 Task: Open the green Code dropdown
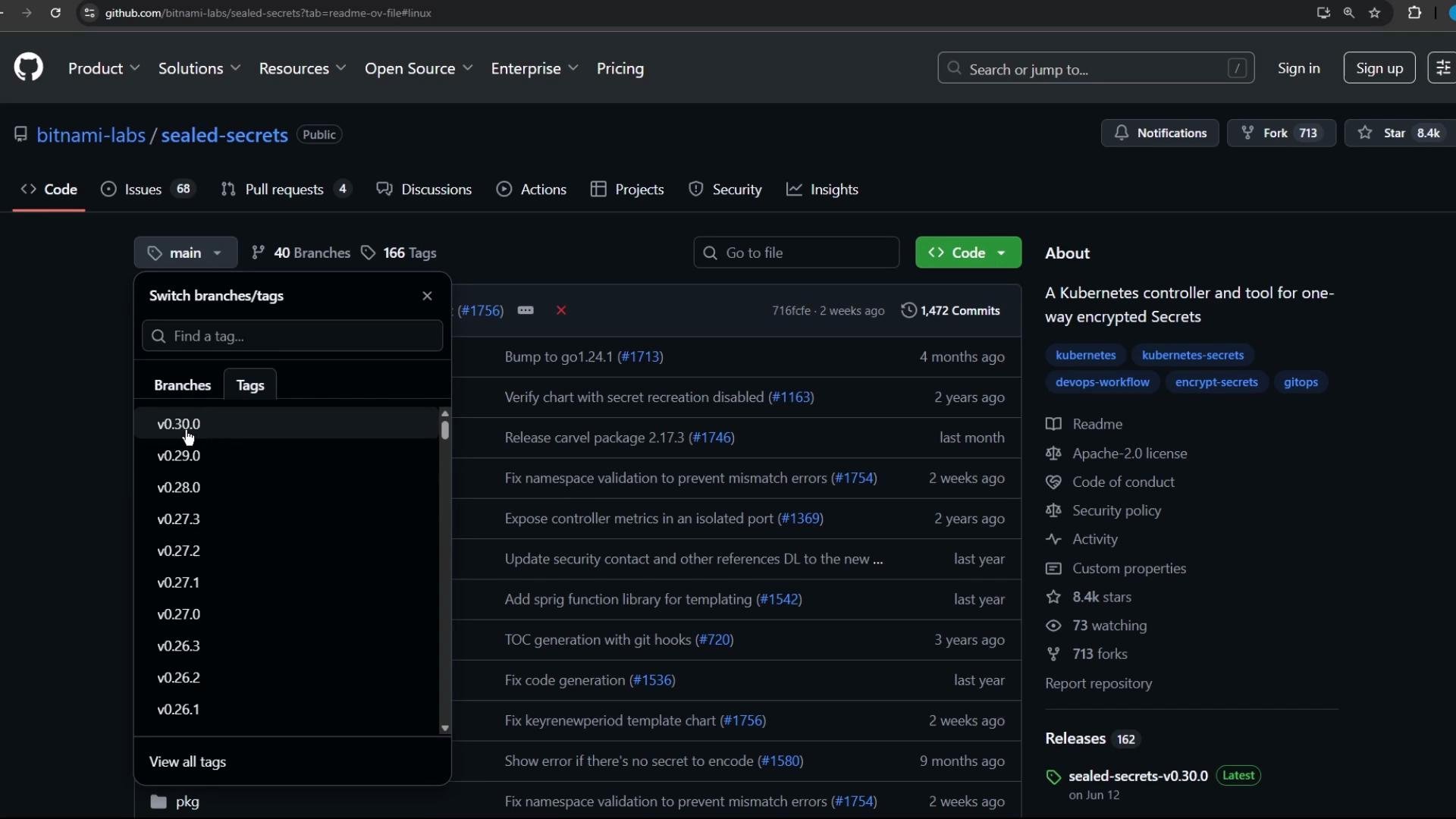(x=968, y=253)
